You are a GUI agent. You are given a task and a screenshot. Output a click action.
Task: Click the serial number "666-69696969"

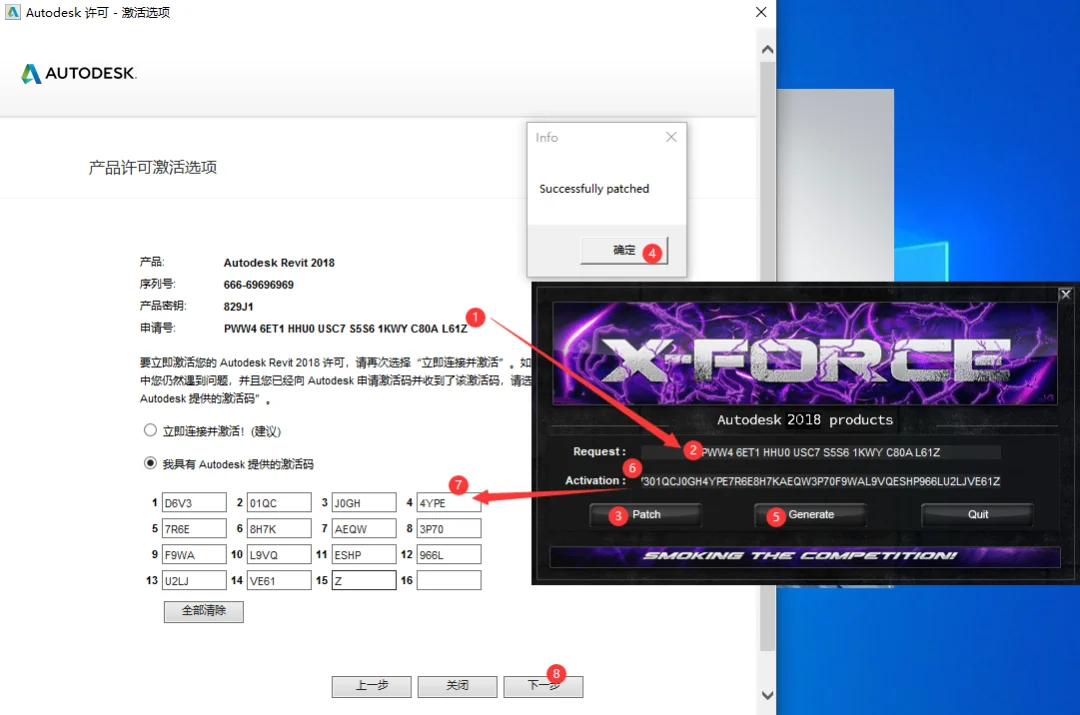click(258, 284)
